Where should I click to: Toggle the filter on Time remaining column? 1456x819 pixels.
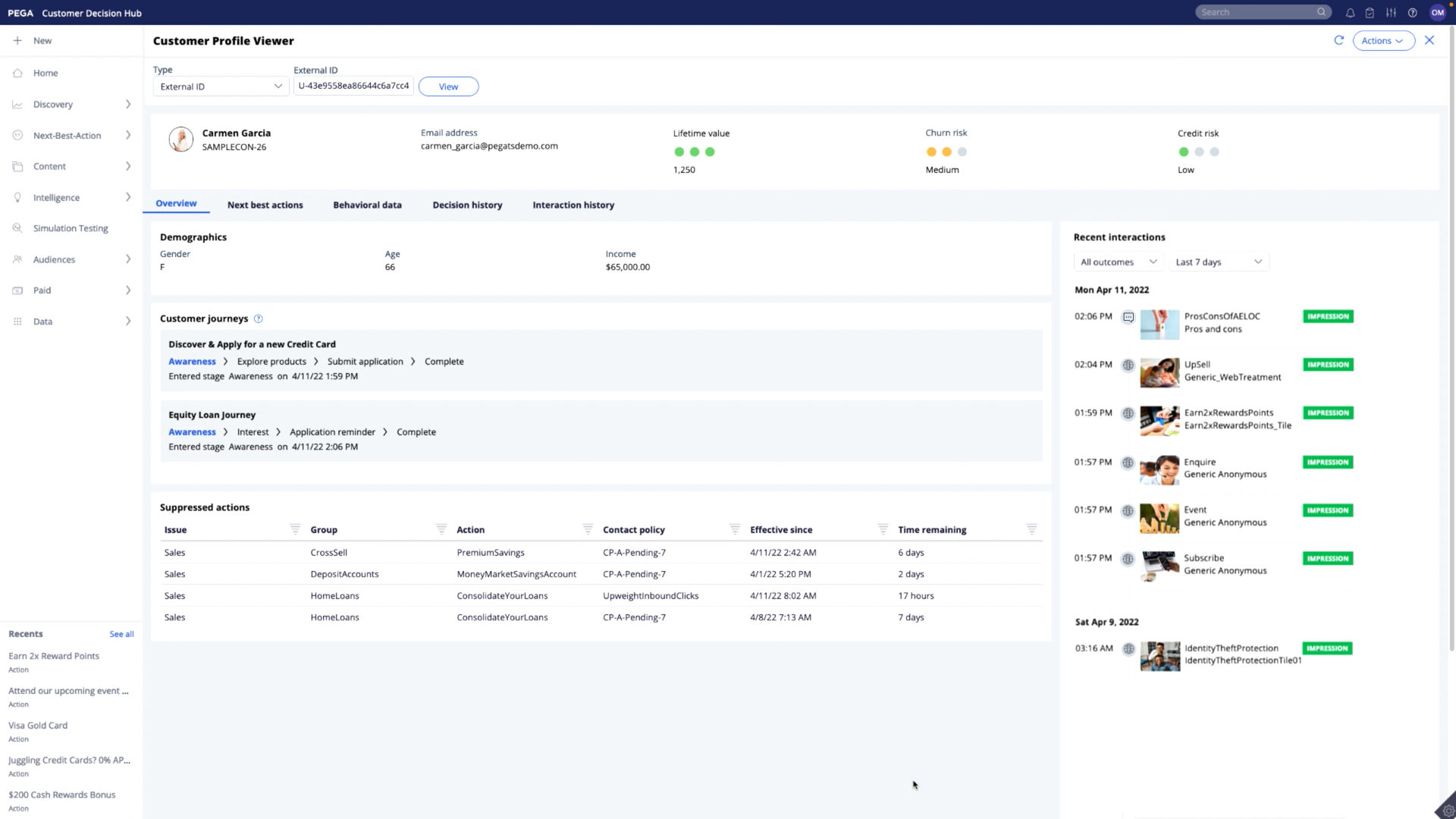[1031, 529]
